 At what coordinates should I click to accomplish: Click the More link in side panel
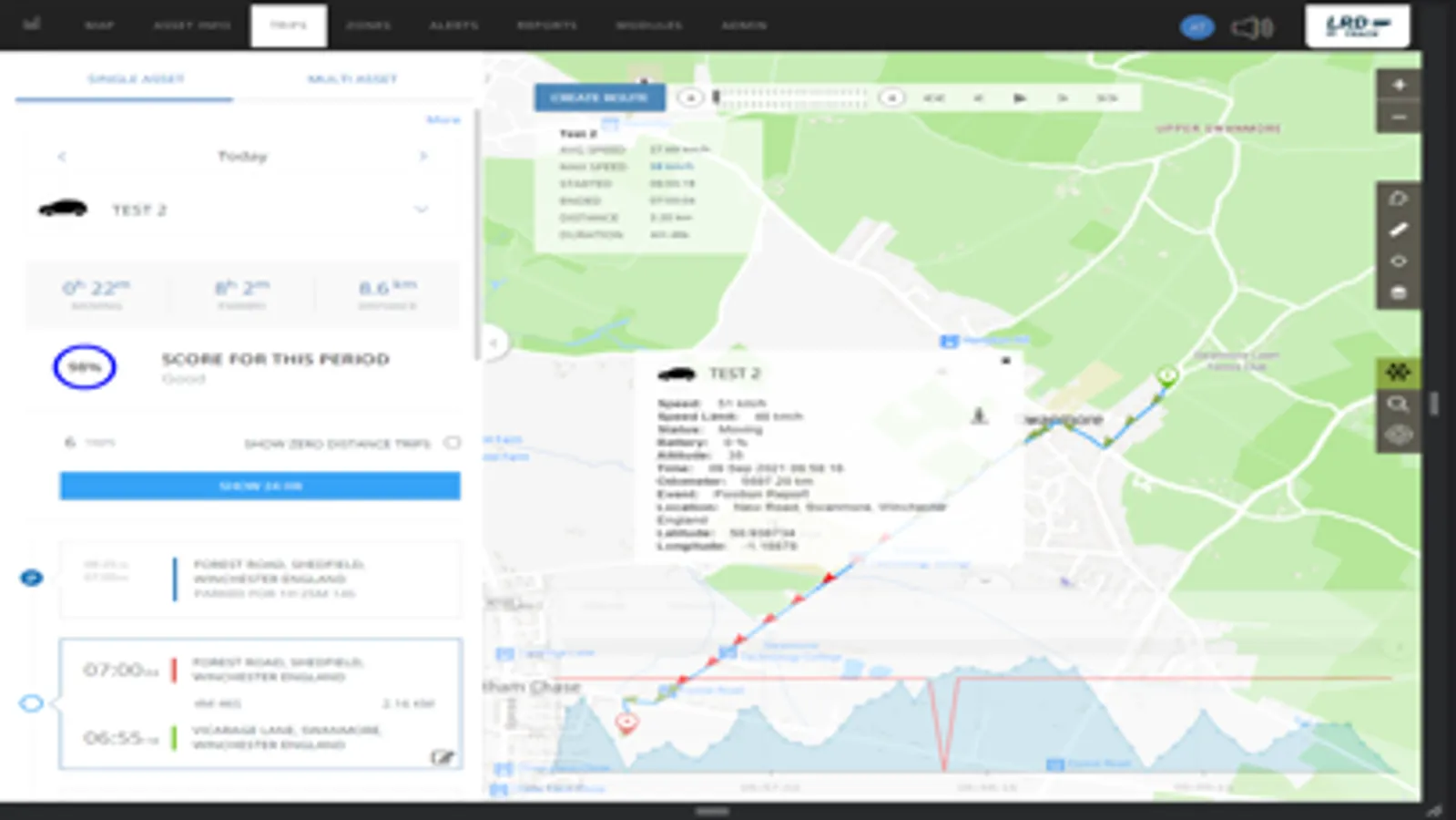[x=443, y=119]
